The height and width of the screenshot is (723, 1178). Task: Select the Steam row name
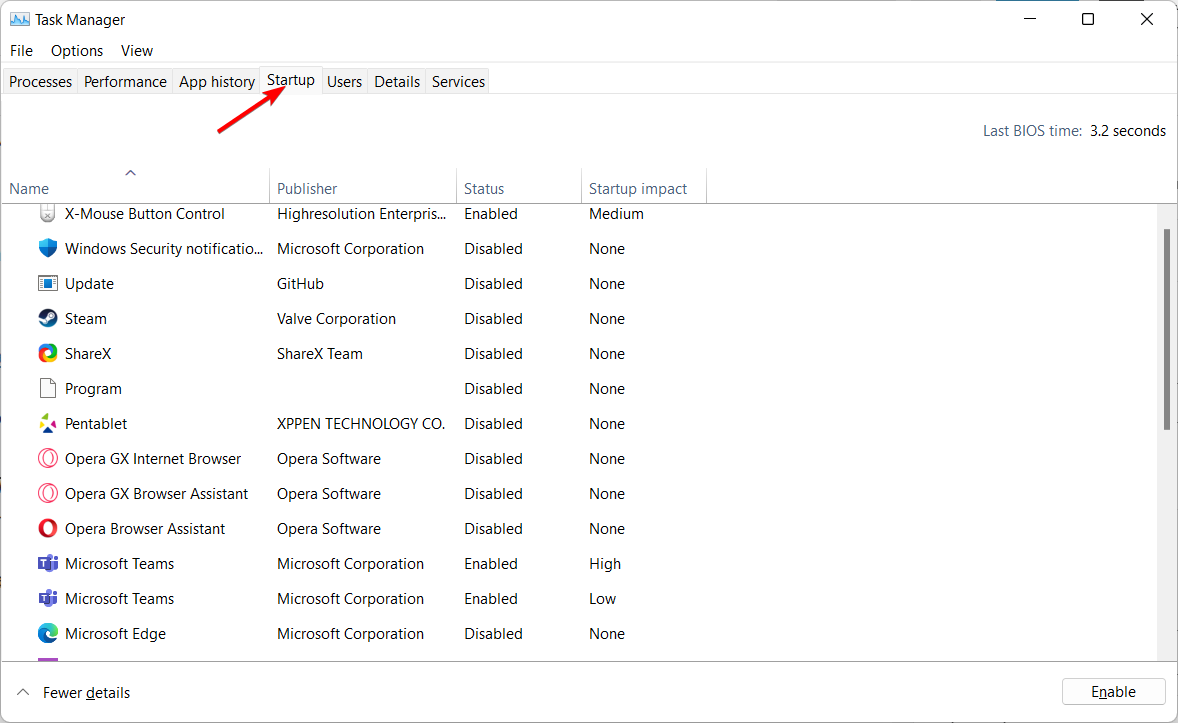[x=86, y=319]
